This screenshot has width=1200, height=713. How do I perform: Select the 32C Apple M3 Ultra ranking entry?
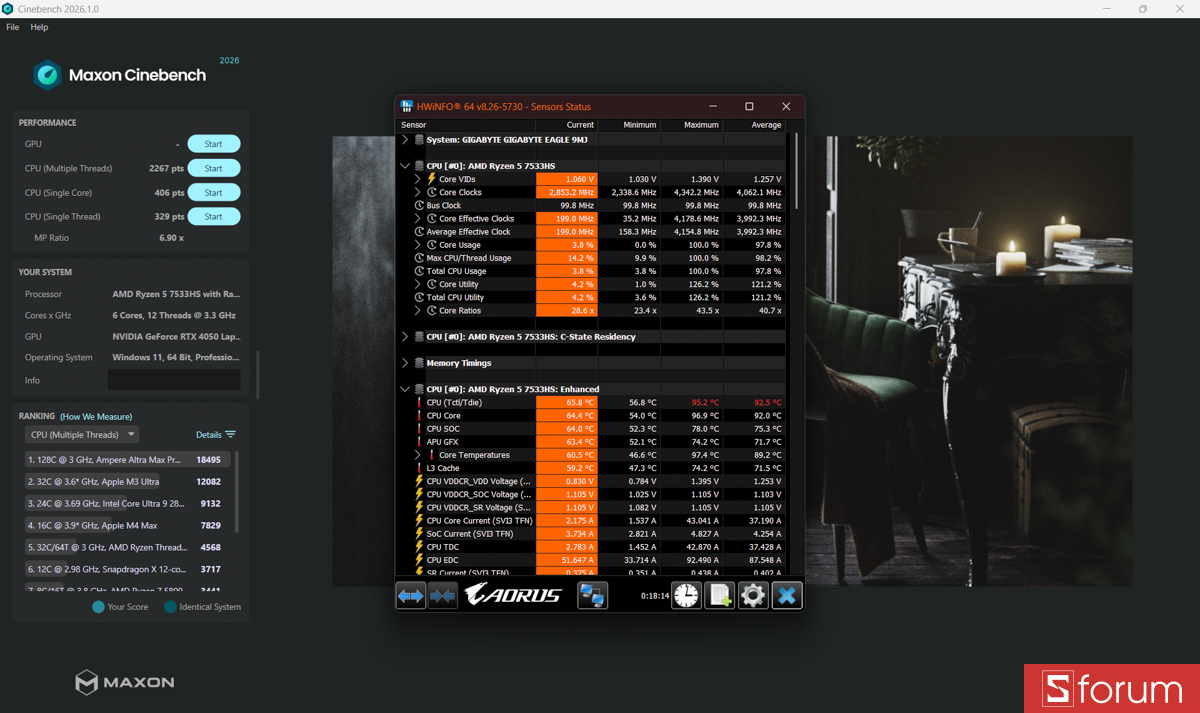point(127,482)
